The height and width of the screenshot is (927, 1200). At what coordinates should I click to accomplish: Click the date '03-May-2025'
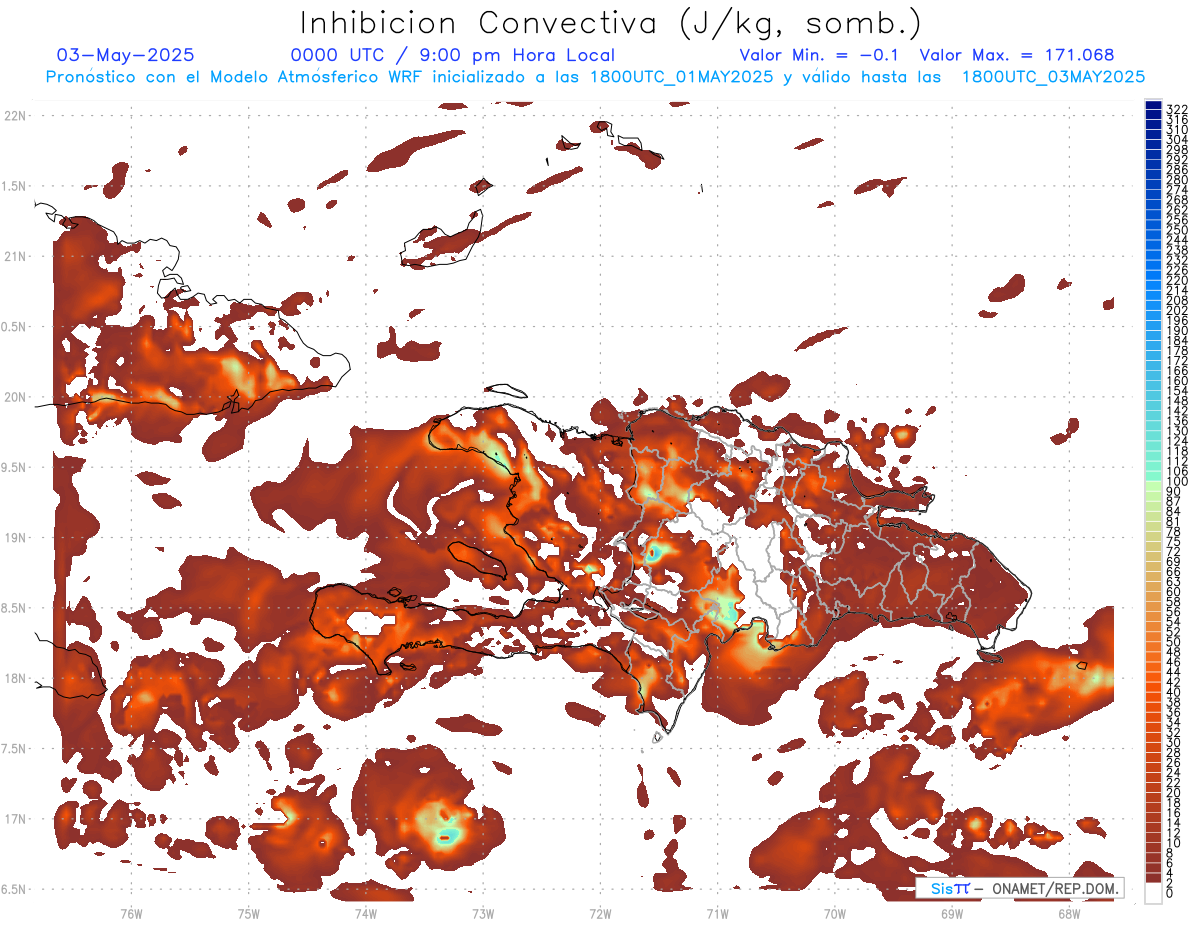[x=126, y=56]
